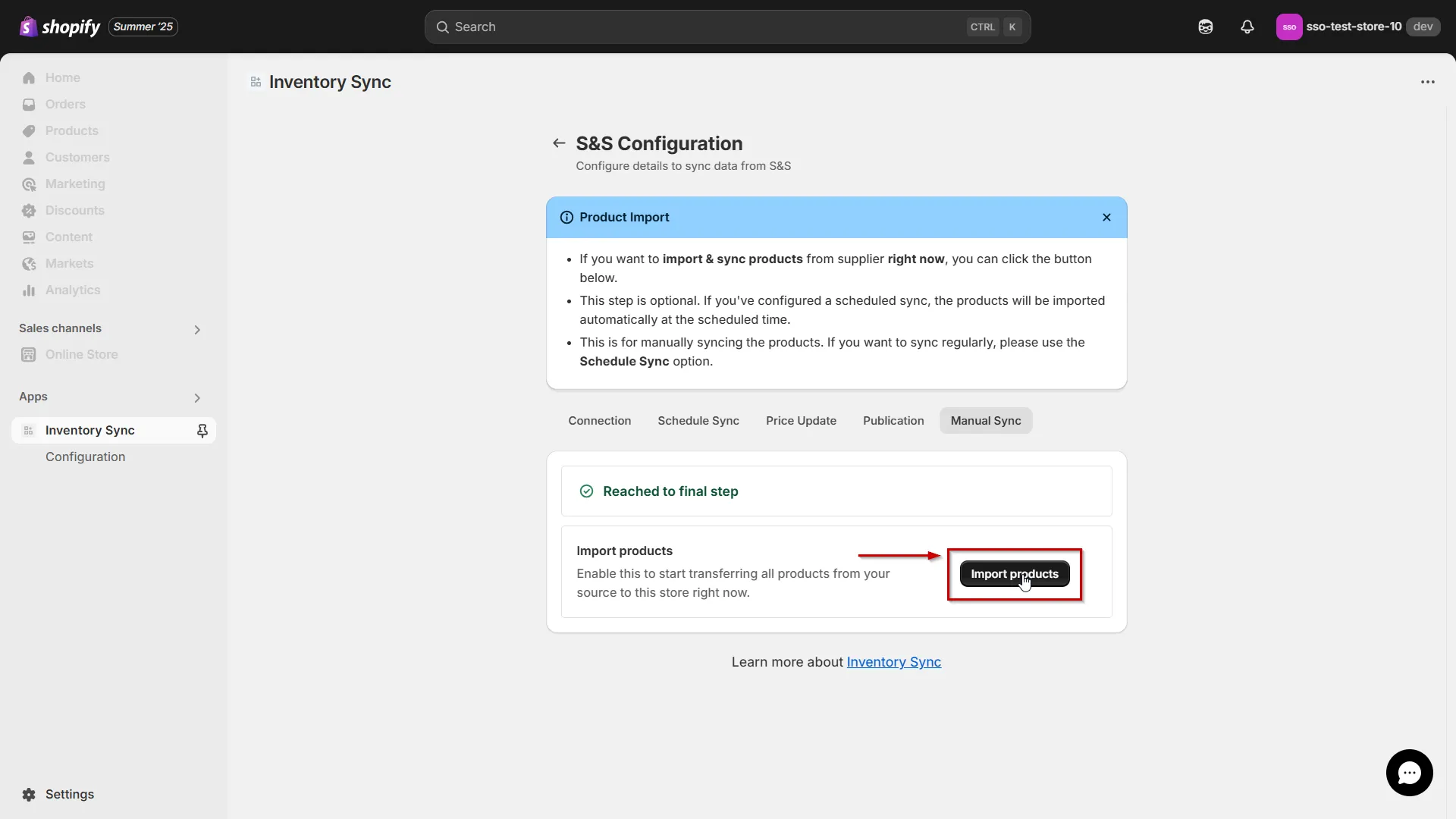Viewport: 1456px width, 819px height.
Task: Switch to the Schedule Sync tab
Action: 698,421
